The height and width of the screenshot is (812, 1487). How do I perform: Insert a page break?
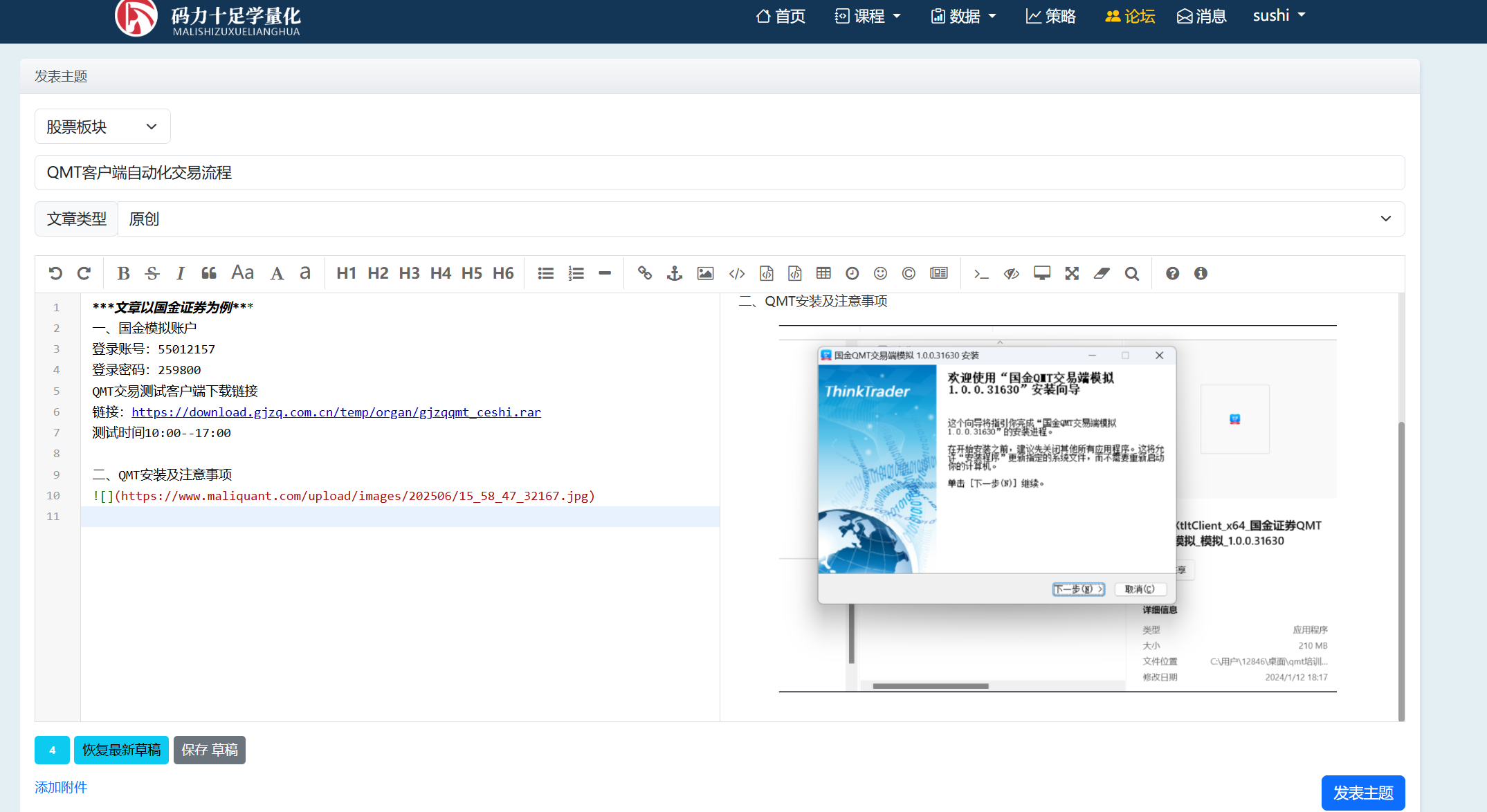tap(939, 273)
